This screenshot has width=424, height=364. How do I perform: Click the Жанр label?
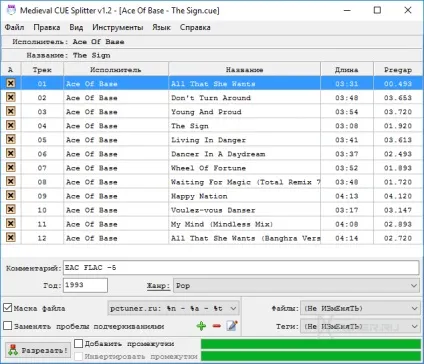pos(158,286)
